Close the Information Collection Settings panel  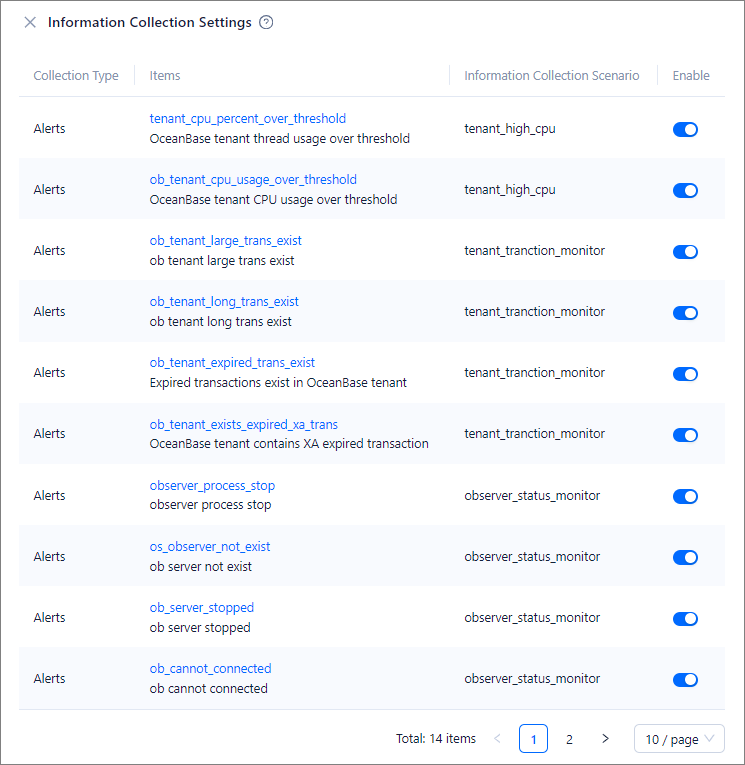[x=30, y=22]
